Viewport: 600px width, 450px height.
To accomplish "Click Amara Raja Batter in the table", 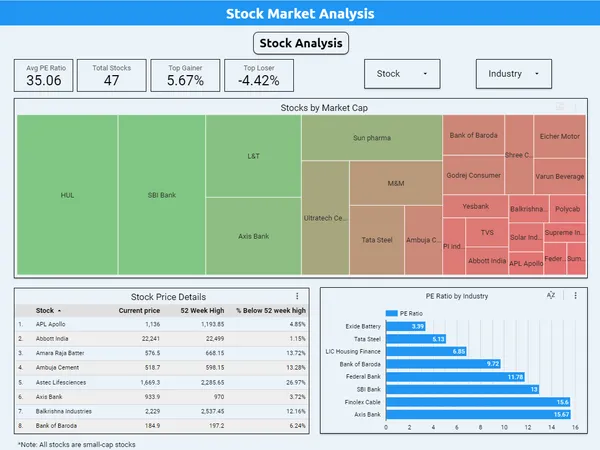I will point(60,353).
